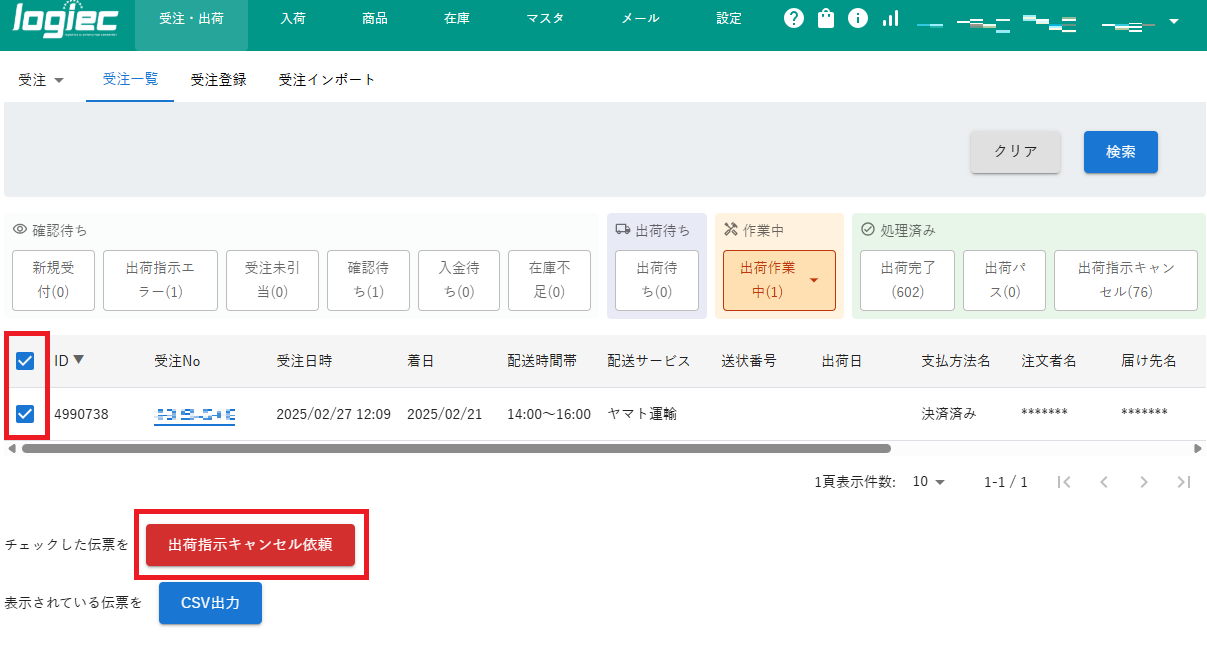Click the info icon in the top bar
This screenshot has height=645, width=1207.
pos(857,18)
